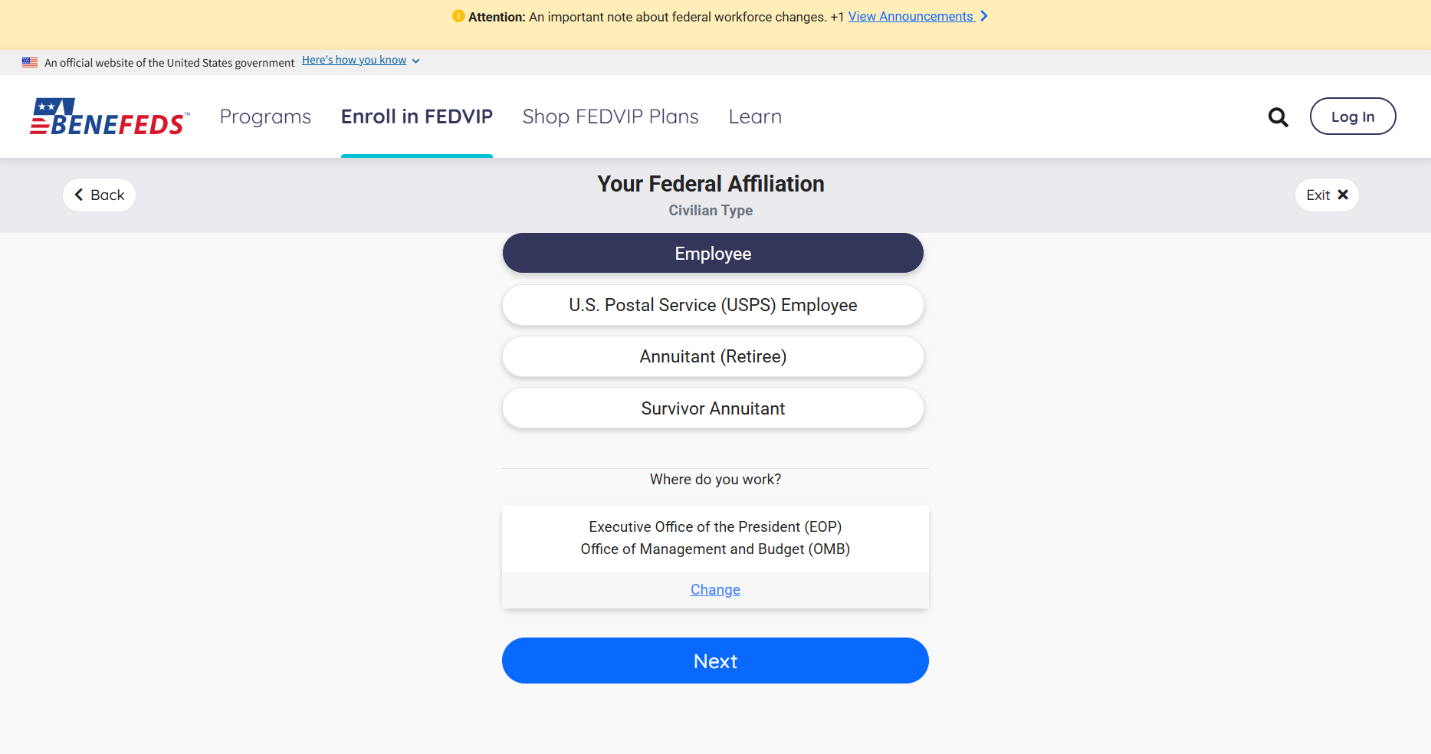Pick the Survivor Annuitant option
This screenshot has height=754, width=1431.
point(712,408)
